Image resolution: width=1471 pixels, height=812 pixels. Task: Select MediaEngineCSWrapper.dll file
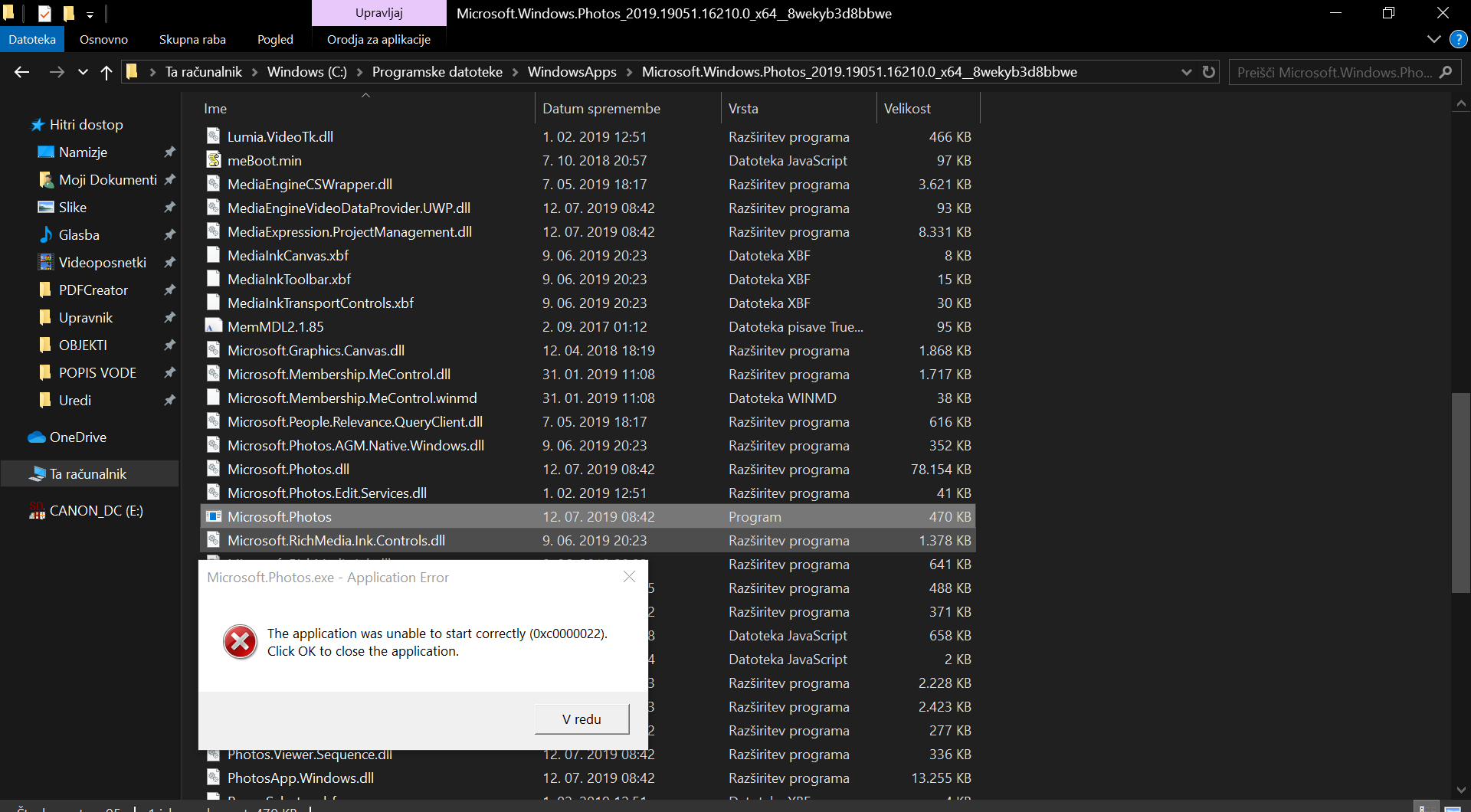pos(310,184)
